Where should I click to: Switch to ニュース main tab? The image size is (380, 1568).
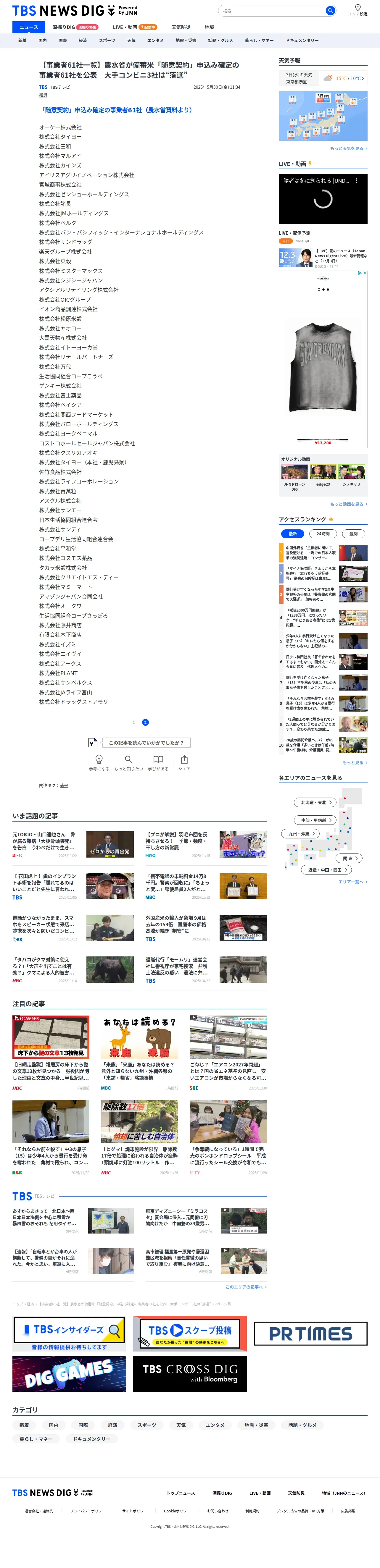(x=29, y=28)
